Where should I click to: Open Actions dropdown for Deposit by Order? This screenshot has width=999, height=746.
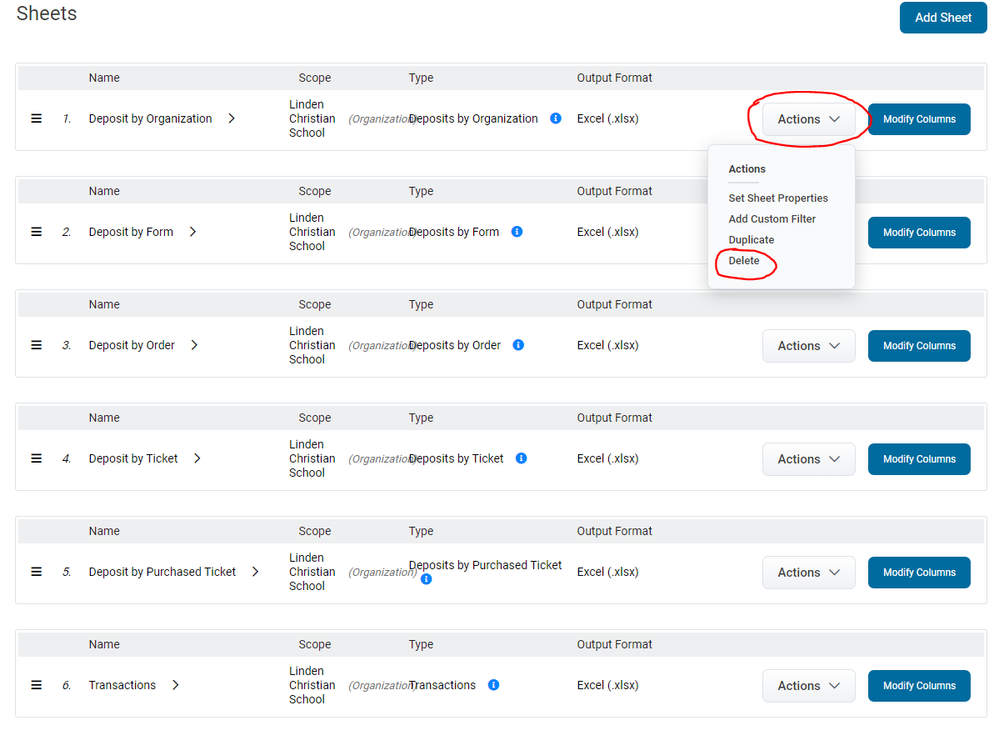[x=808, y=346]
